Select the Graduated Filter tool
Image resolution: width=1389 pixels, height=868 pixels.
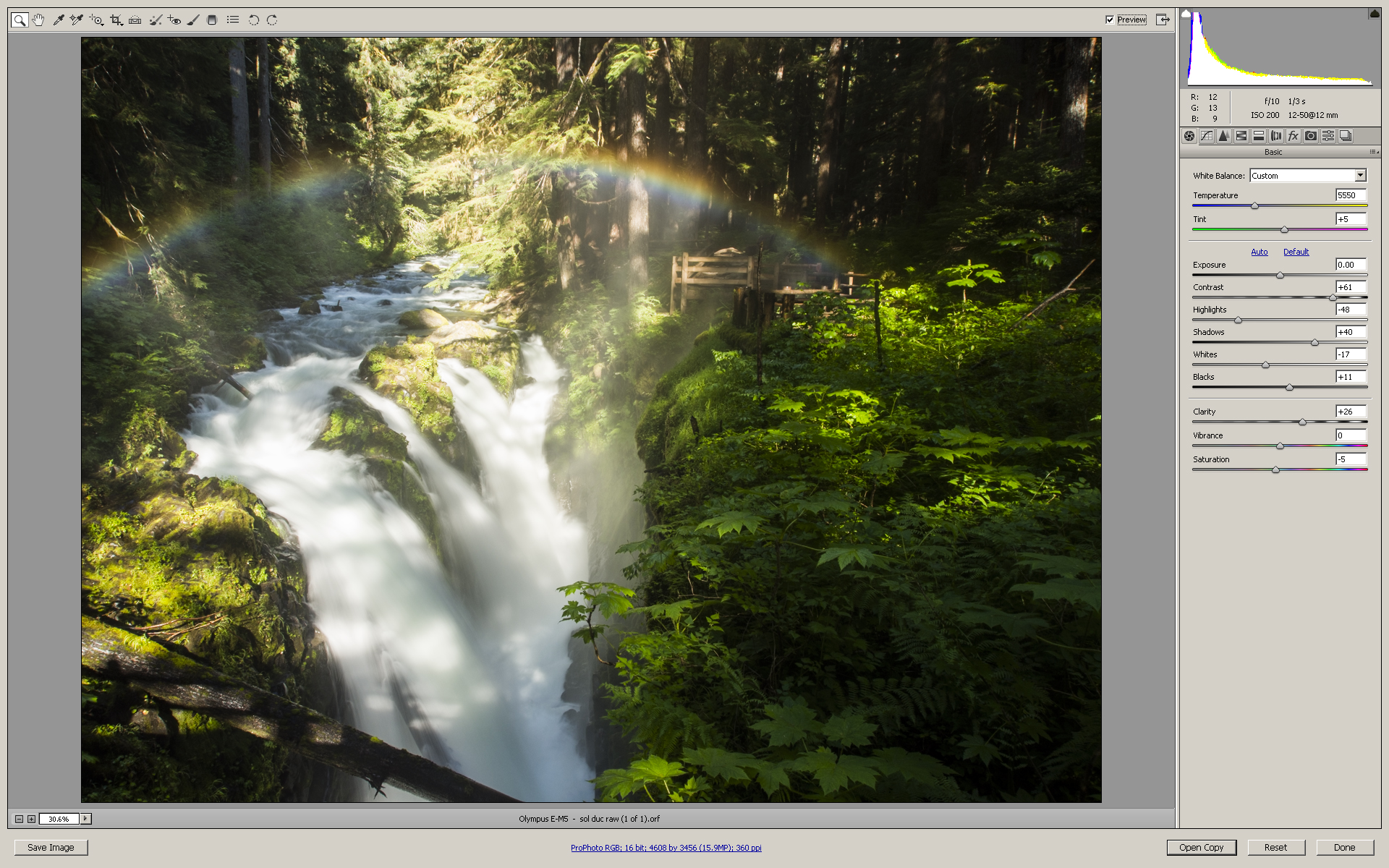click(x=212, y=20)
